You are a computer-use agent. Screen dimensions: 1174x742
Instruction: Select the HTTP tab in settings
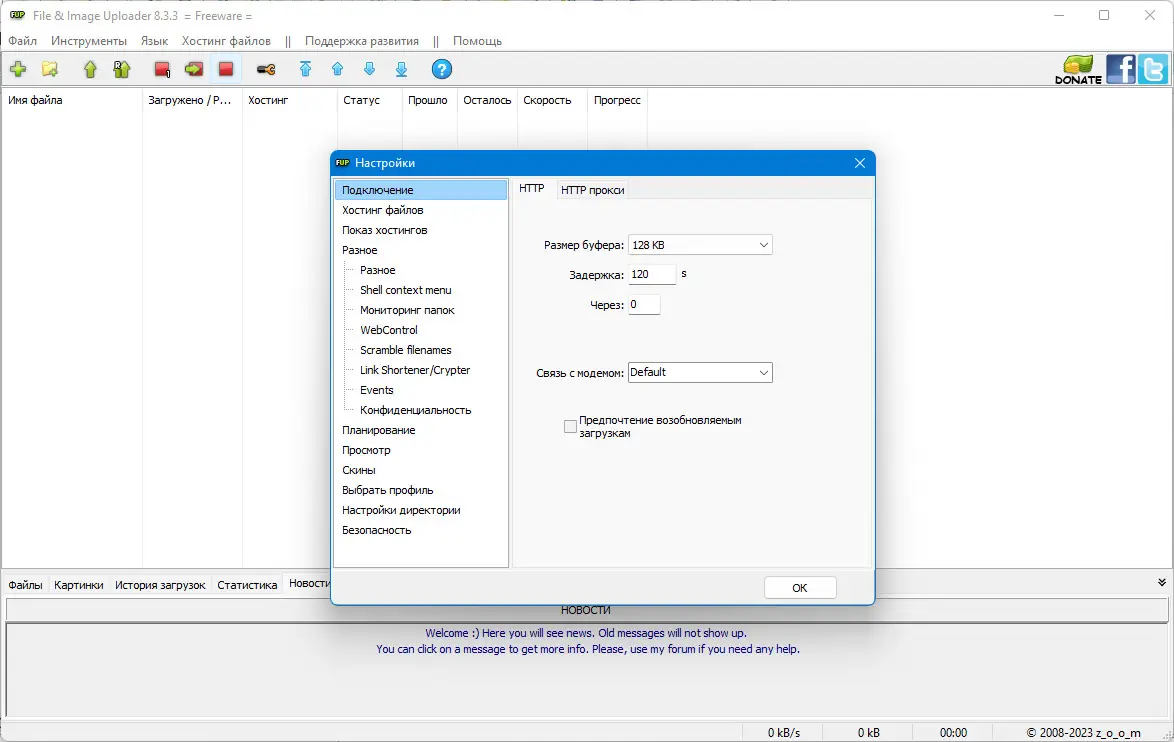click(x=532, y=189)
